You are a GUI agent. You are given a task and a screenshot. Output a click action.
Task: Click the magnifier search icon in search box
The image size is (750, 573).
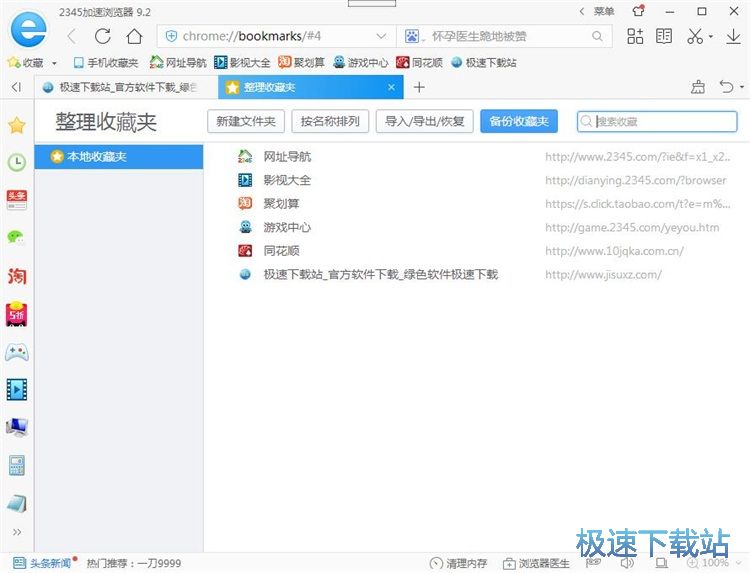click(597, 36)
